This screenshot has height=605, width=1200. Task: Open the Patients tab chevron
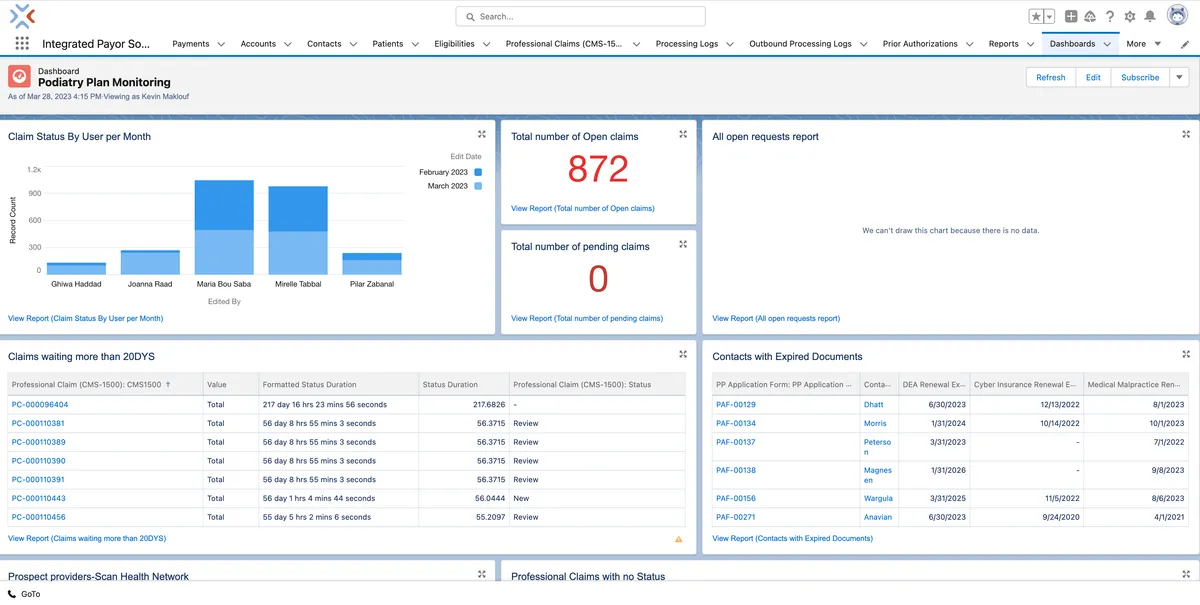tap(415, 44)
